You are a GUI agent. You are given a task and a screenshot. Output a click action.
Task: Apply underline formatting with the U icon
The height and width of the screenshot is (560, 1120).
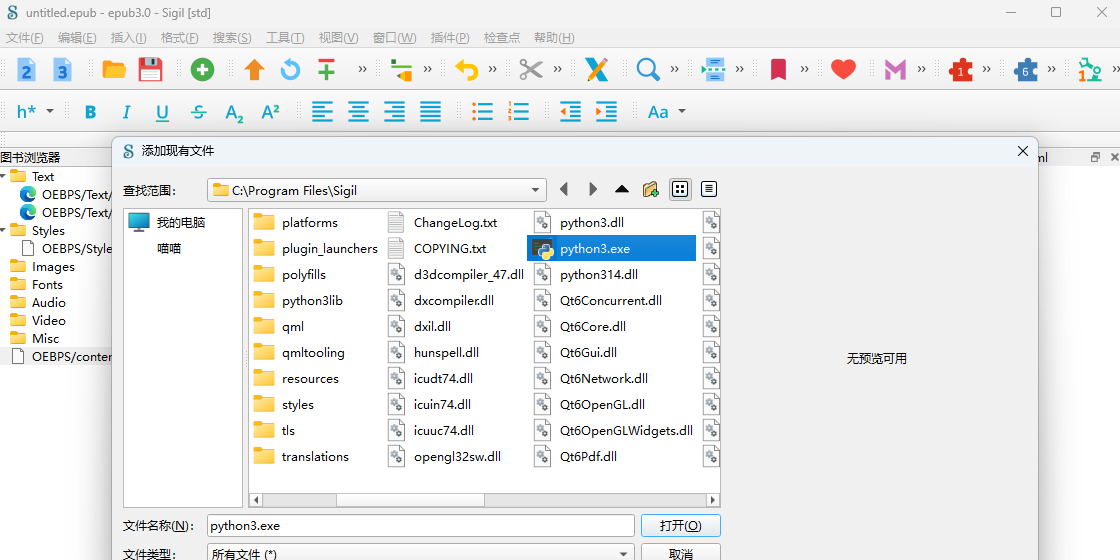pyautogui.click(x=162, y=112)
